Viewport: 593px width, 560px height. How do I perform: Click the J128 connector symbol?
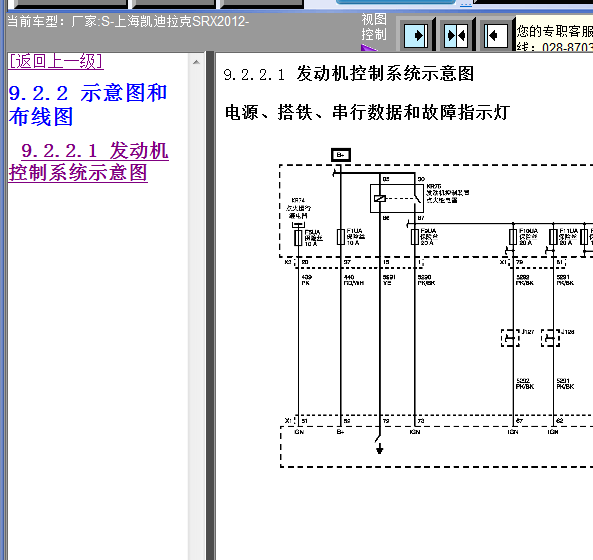(550, 338)
